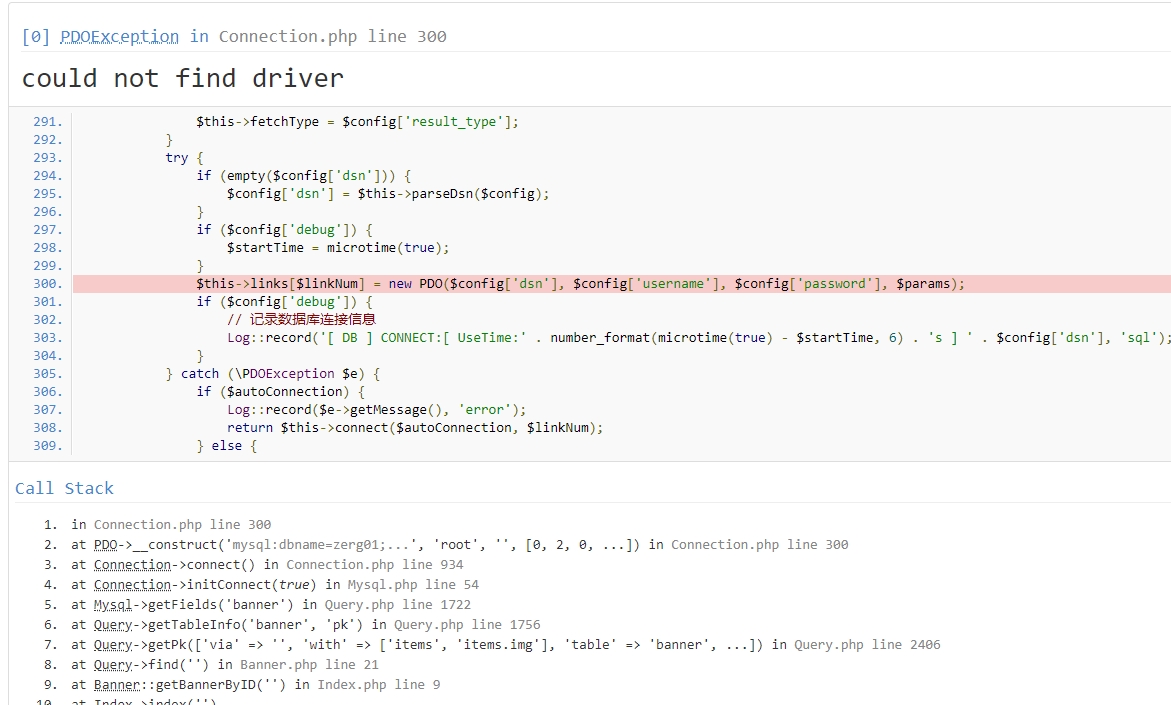Click the Mysql link in the getFields('banner') entry
This screenshot has width=1171, height=705.
pyautogui.click(x=113, y=605)
